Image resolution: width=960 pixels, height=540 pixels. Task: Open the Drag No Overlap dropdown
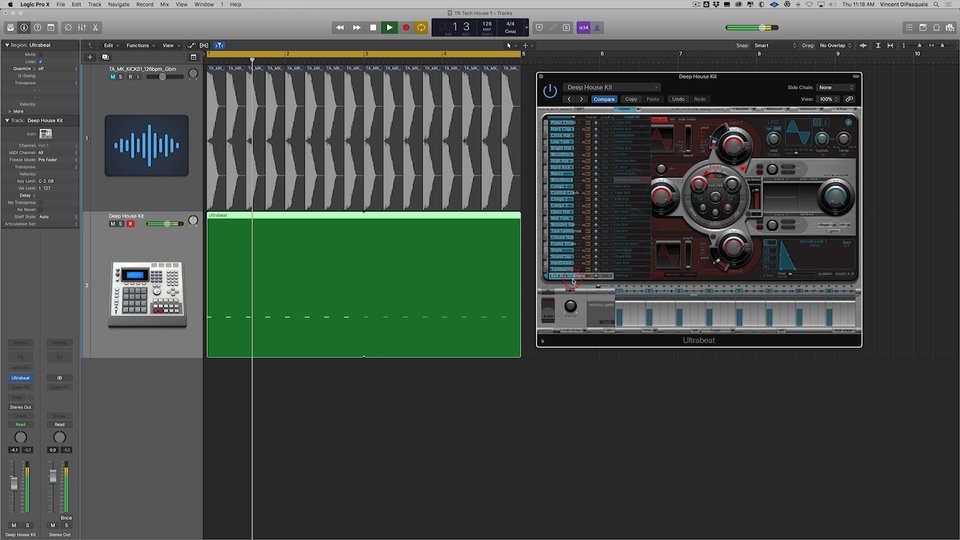pos(836,45)
